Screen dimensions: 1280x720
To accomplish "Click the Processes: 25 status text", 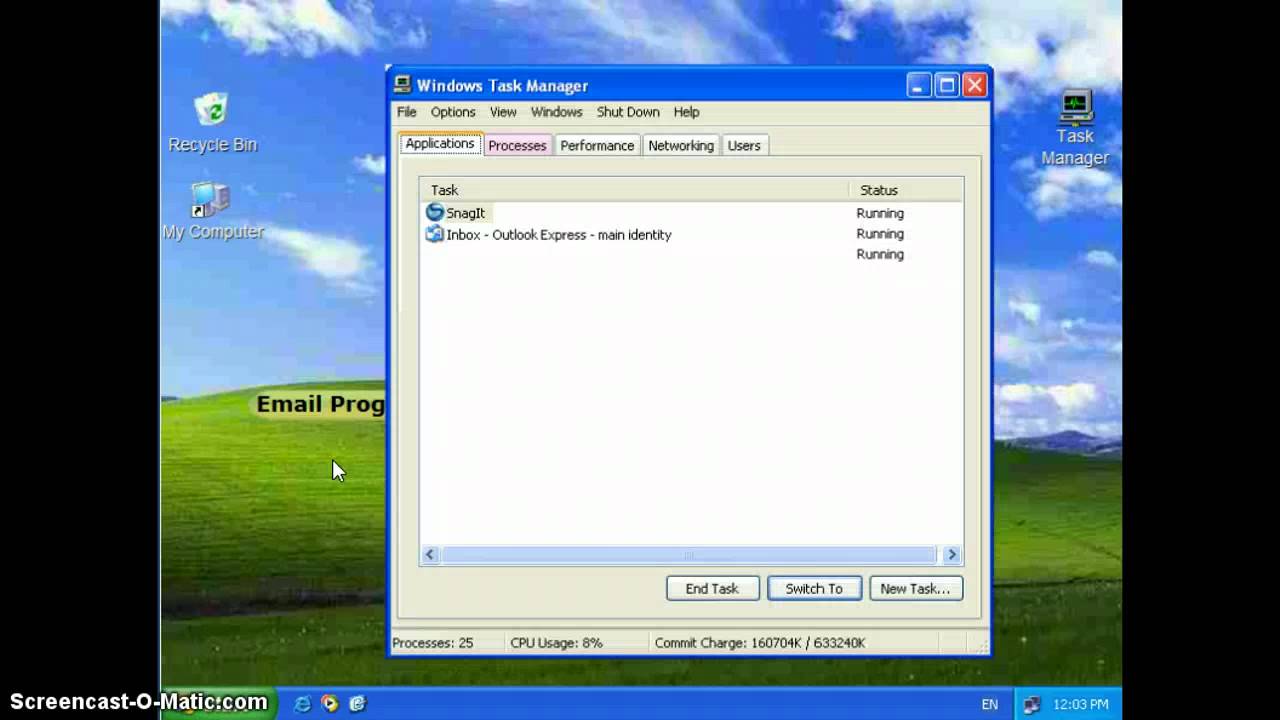I will [x=433, y=643].
